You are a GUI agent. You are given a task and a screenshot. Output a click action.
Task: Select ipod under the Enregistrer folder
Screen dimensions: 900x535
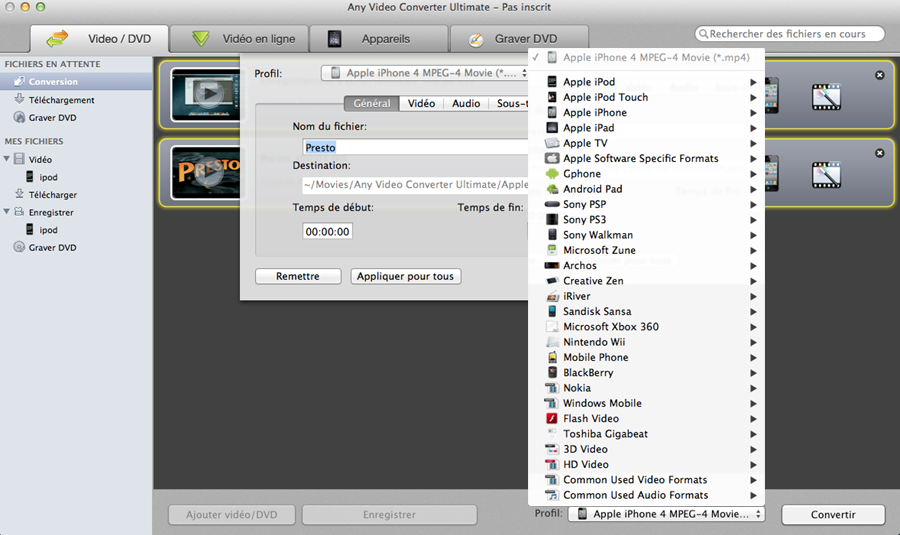click(48, 230)
